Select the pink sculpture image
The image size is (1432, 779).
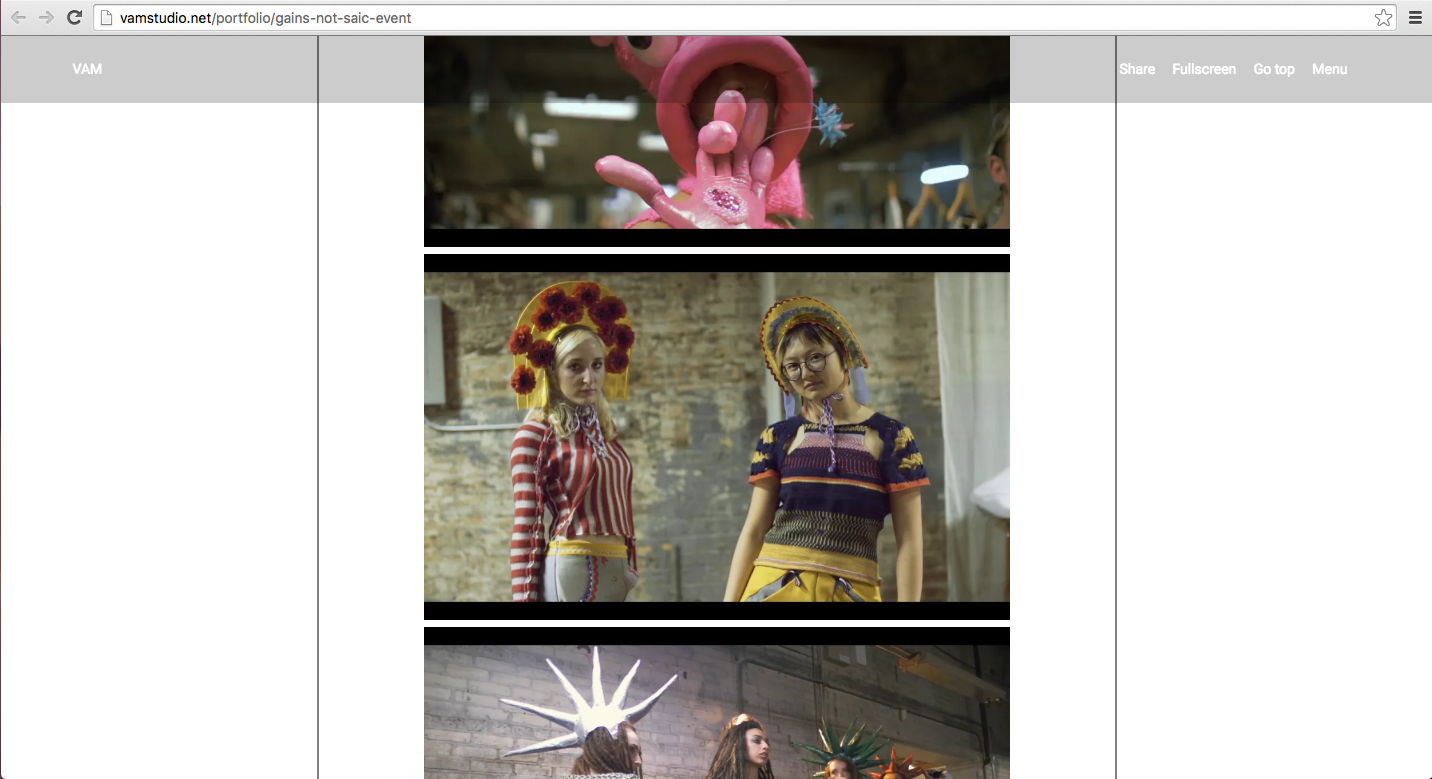pos(716,140)
